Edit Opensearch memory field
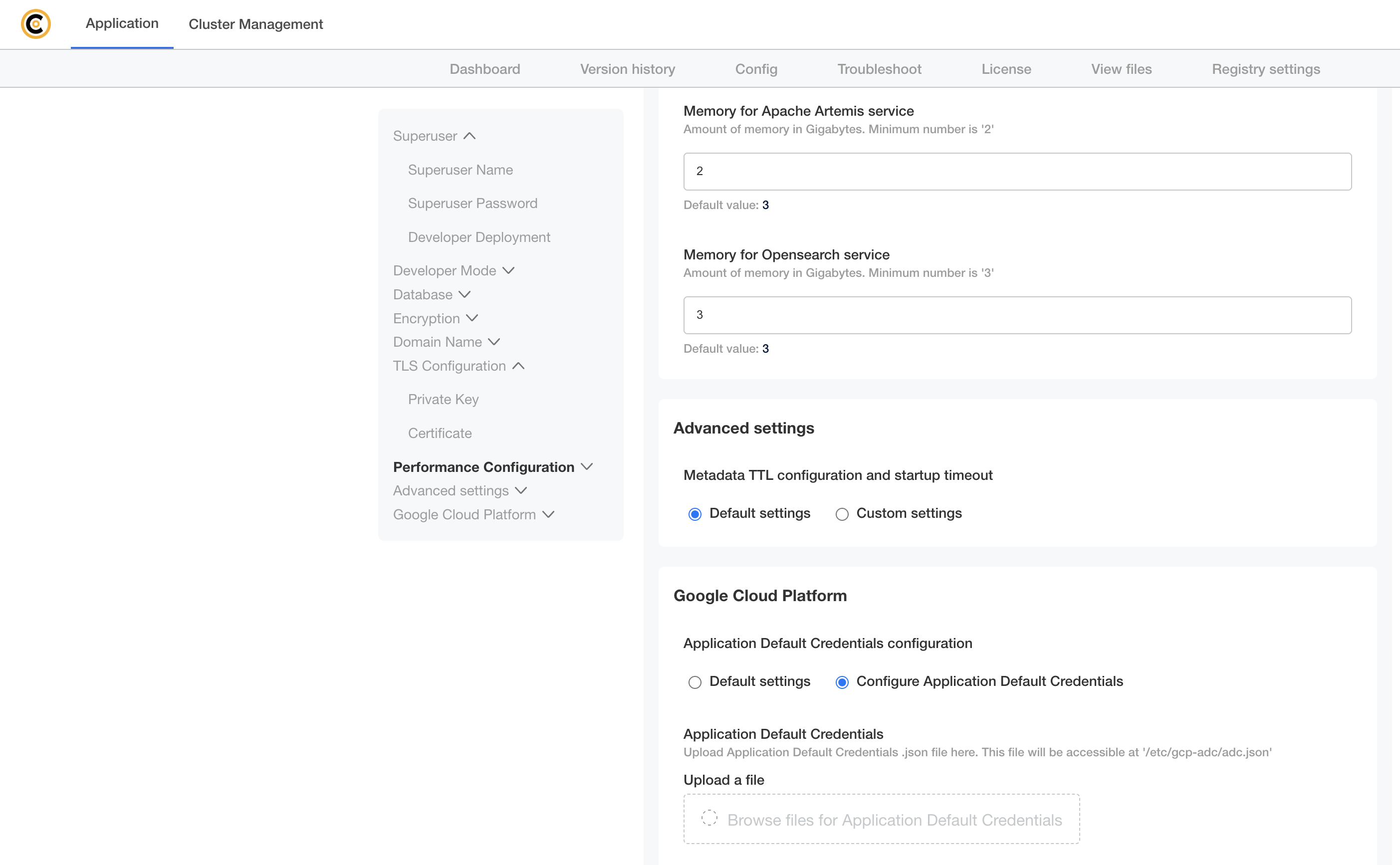 click(1017, 315)
